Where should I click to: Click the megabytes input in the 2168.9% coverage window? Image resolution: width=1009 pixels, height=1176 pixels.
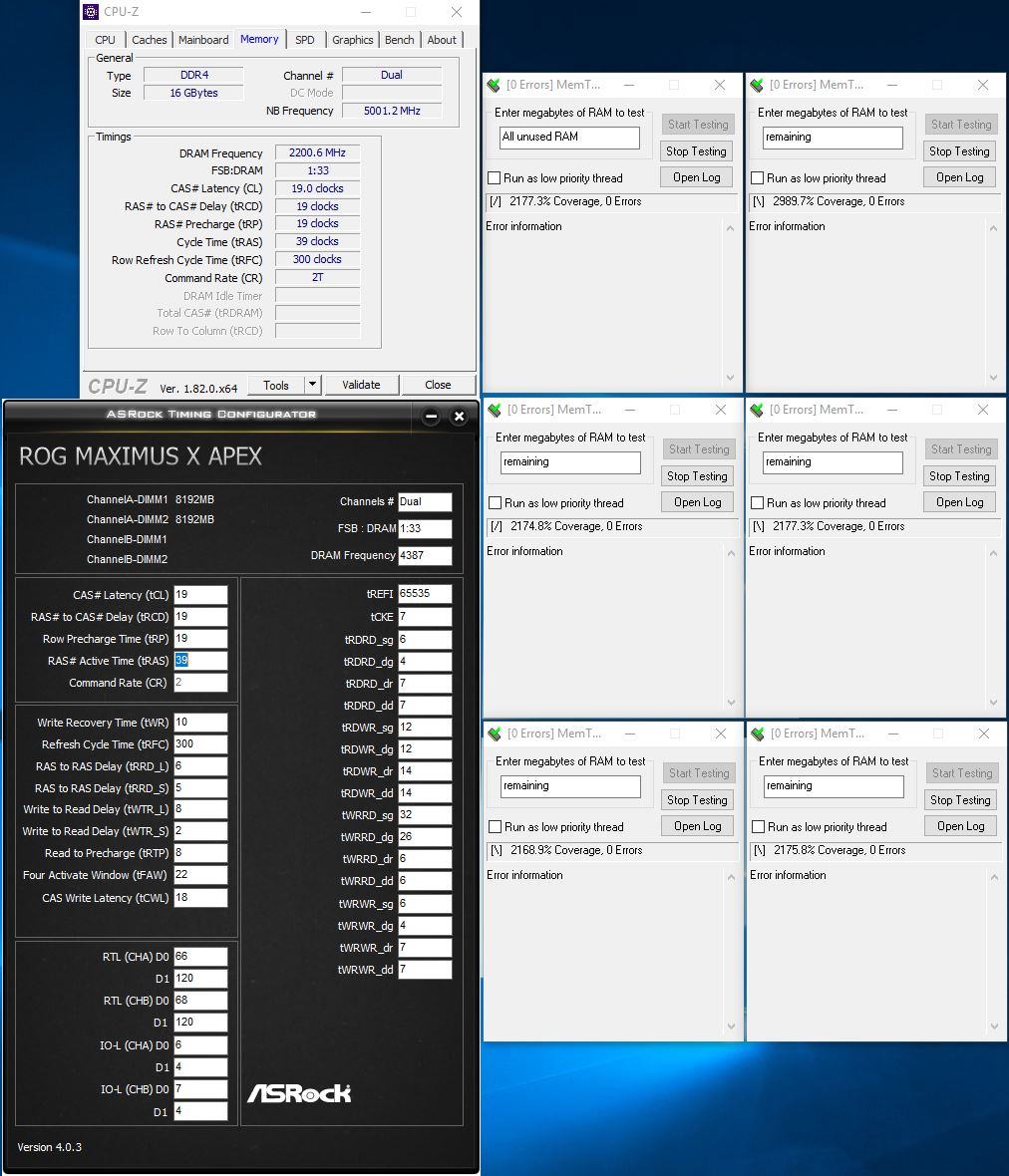click(571, 786)
